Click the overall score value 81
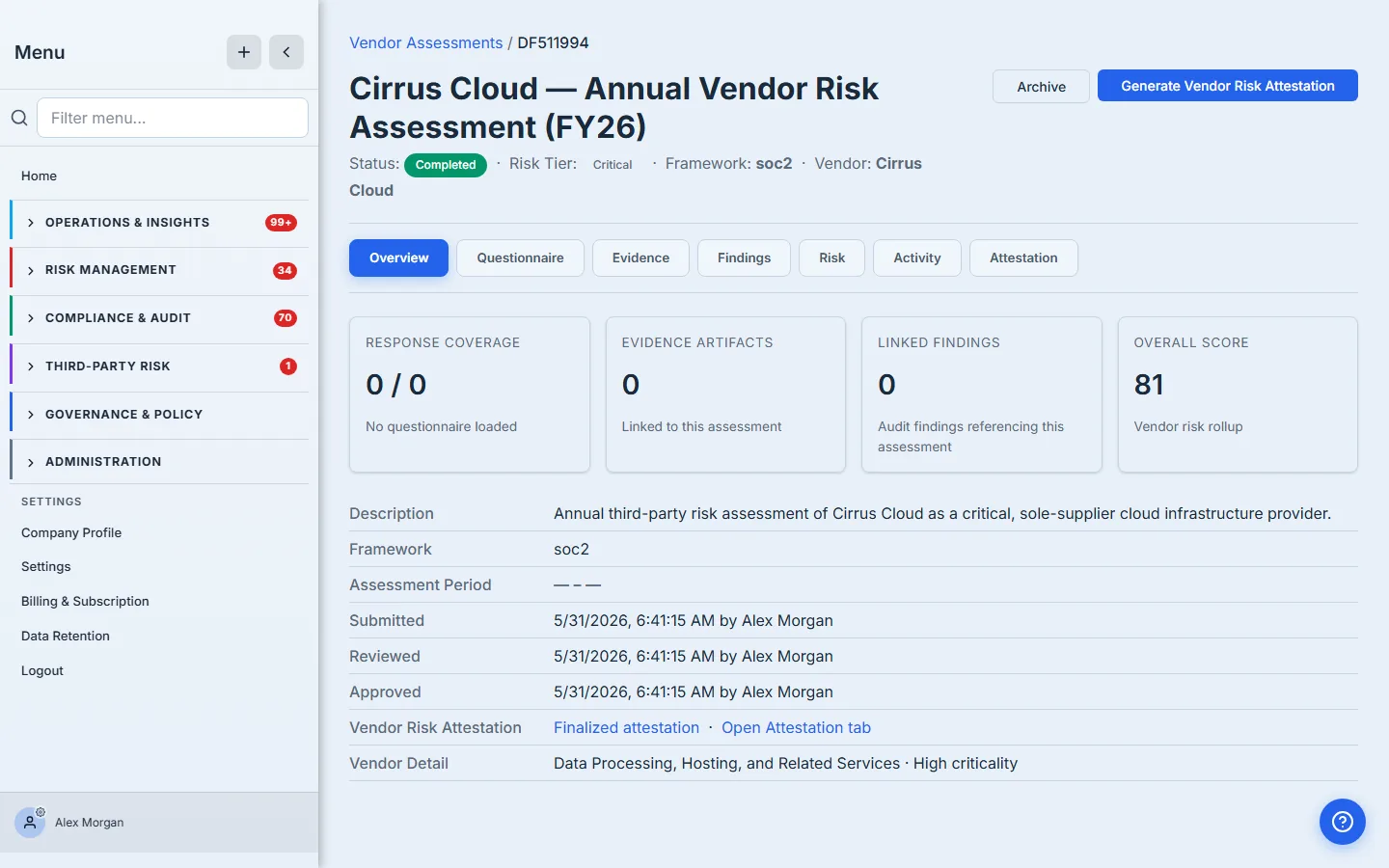1389x868 pixels. pos(1149,385)
